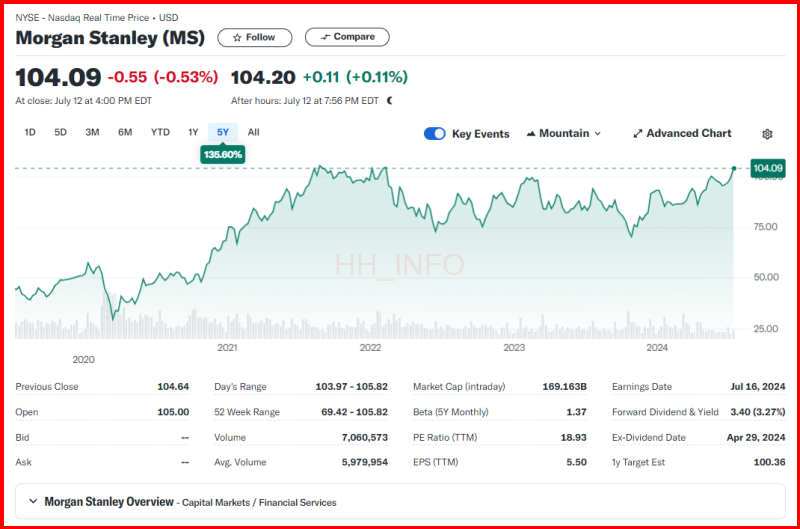Click the Earnings Date value Jul 16, 2024
The height and width of the screenshot is (529, 800).
coord(758,387)
